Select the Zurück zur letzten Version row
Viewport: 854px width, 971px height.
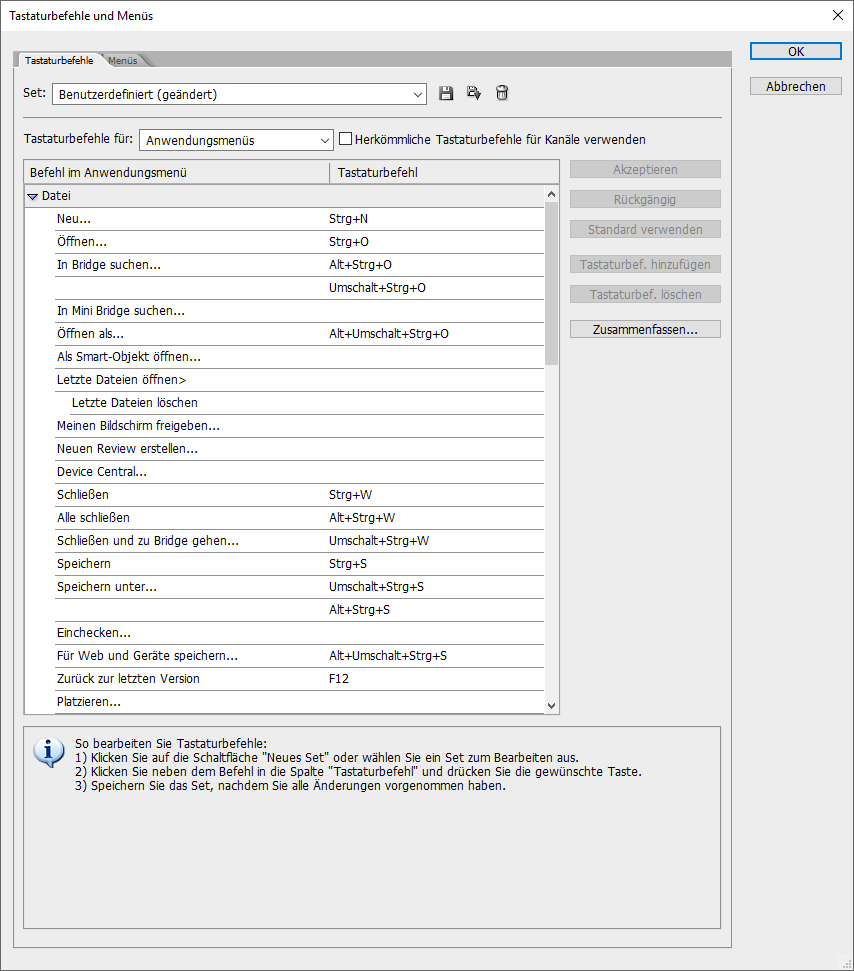128,679
